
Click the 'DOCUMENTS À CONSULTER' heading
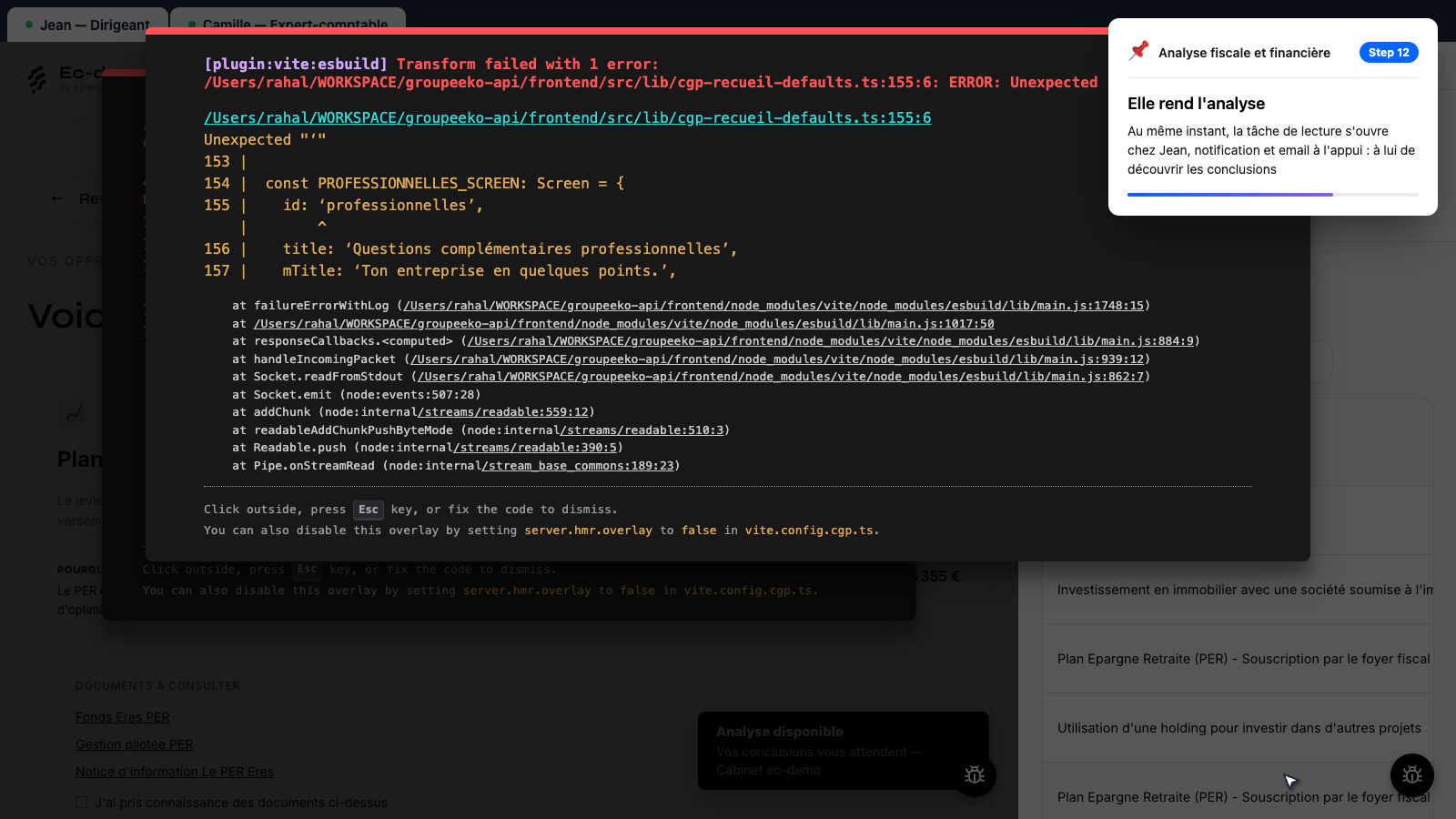[x=157, y=686]
